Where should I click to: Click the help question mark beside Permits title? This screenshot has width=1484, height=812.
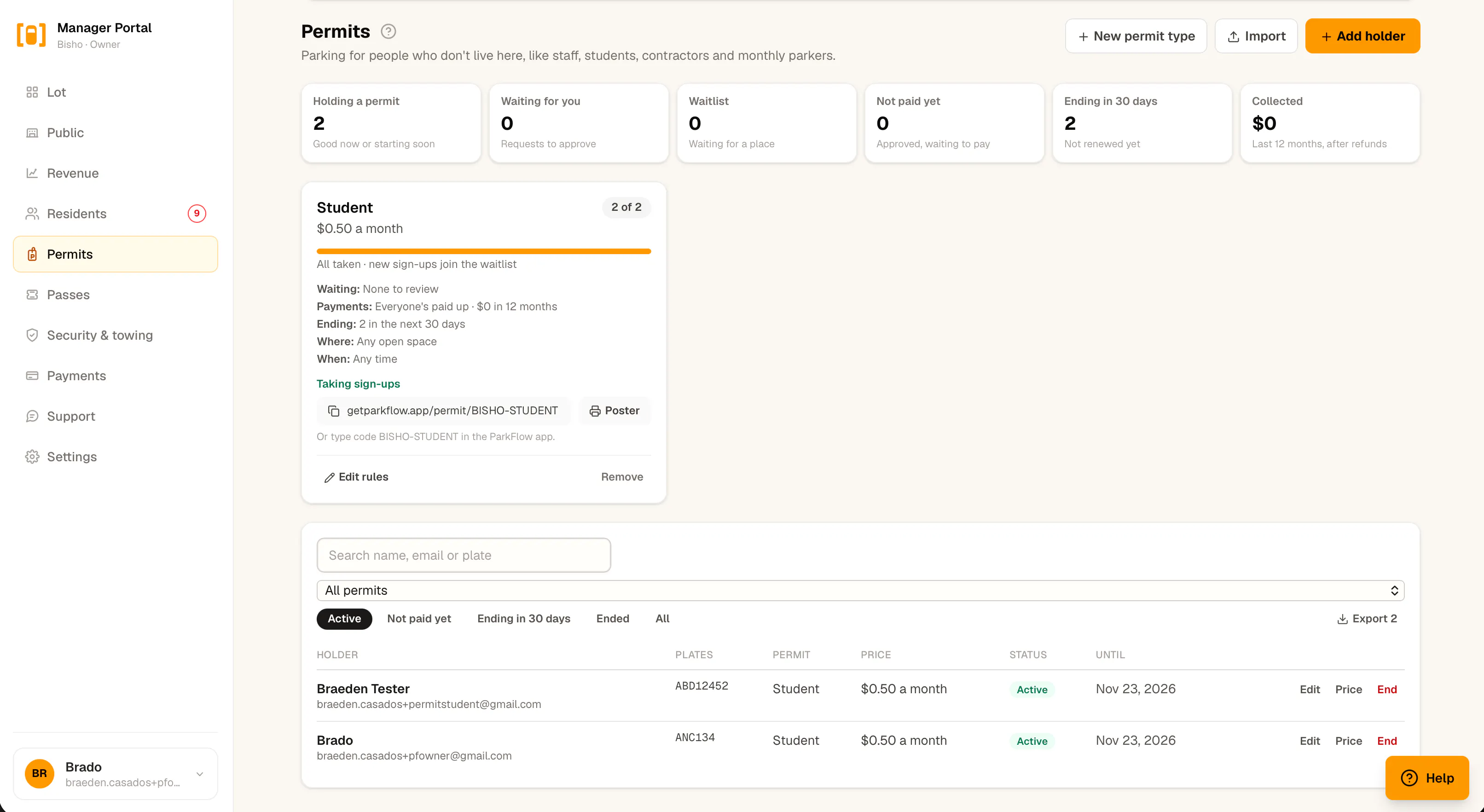tap(388, 31)
